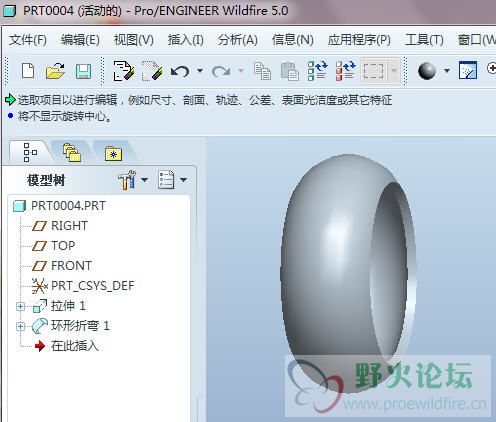Click the Copy icon in the toolbar
This screenshot has height=422, width=496.
point(262,71)
